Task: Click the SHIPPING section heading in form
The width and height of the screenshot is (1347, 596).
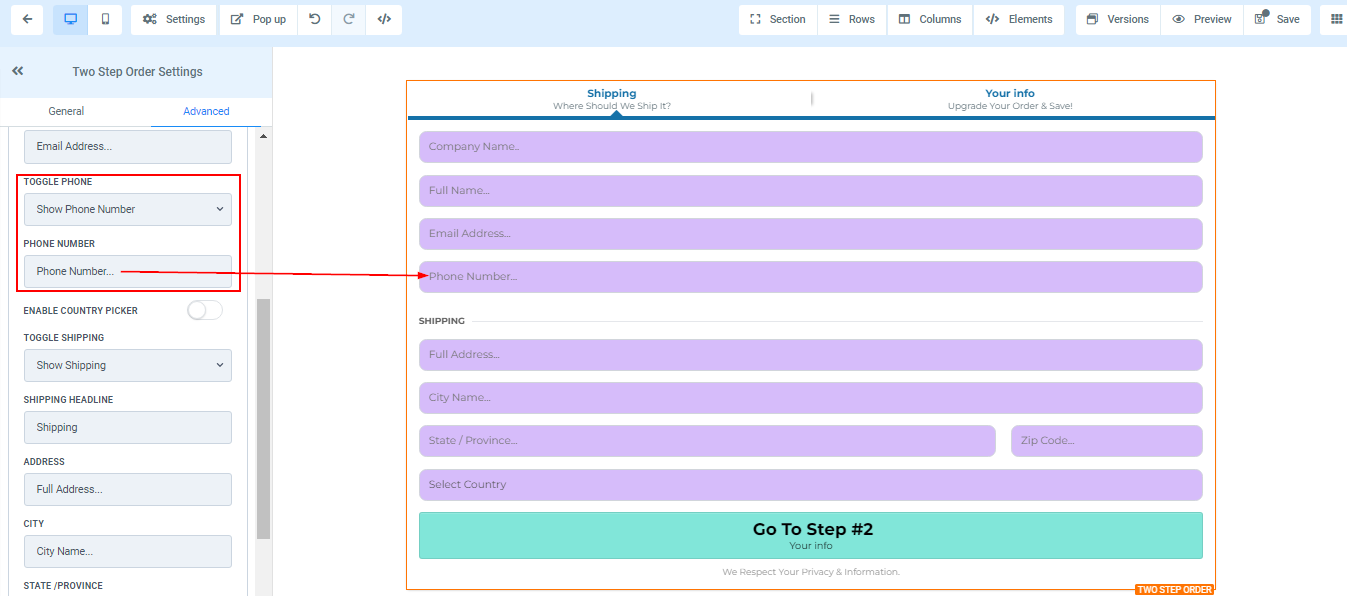Action: [442, 321]
